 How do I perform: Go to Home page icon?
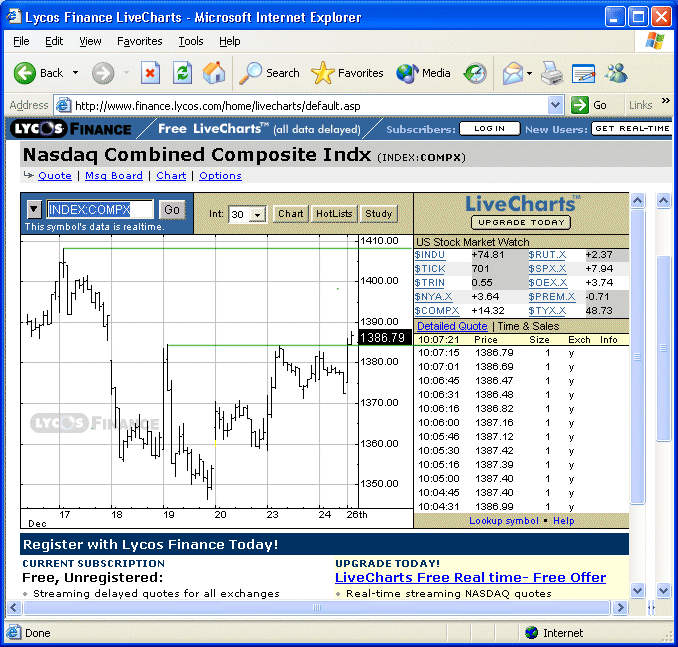click(x=214, y=73)
